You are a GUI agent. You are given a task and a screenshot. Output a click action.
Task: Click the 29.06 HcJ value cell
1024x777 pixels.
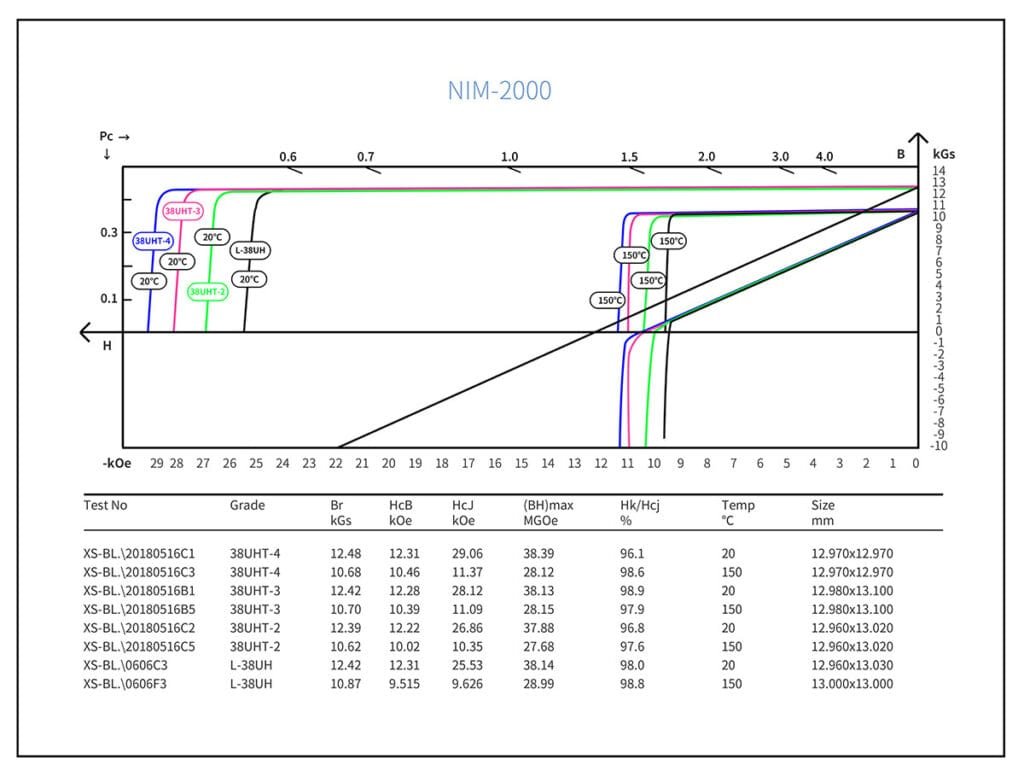tap(468, 553)
